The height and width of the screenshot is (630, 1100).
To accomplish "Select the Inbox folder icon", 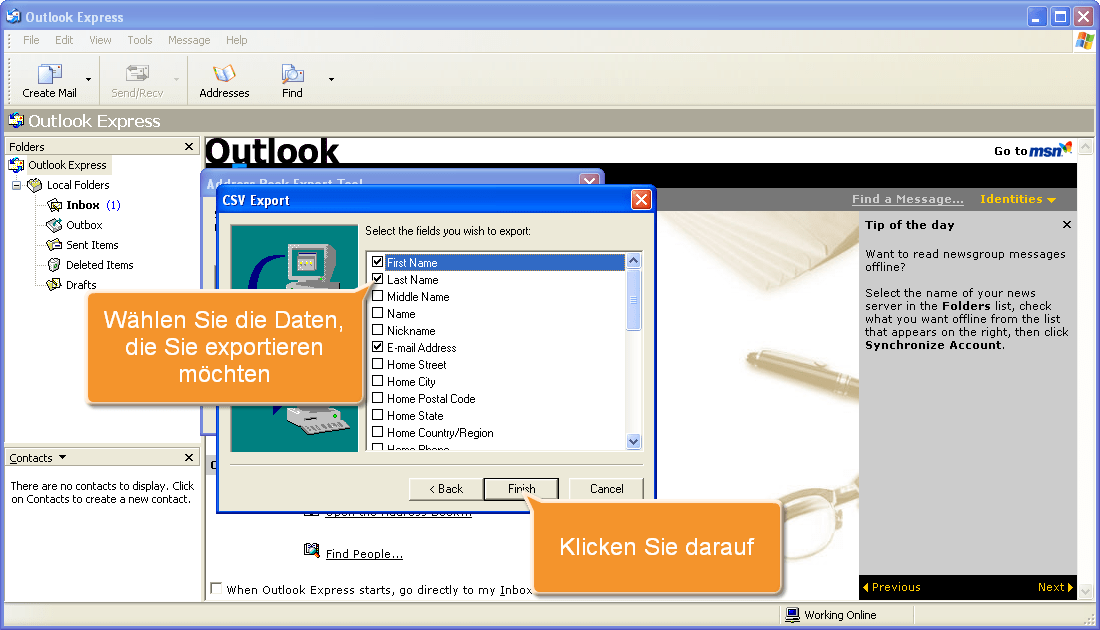I will (x=54, y=205).
